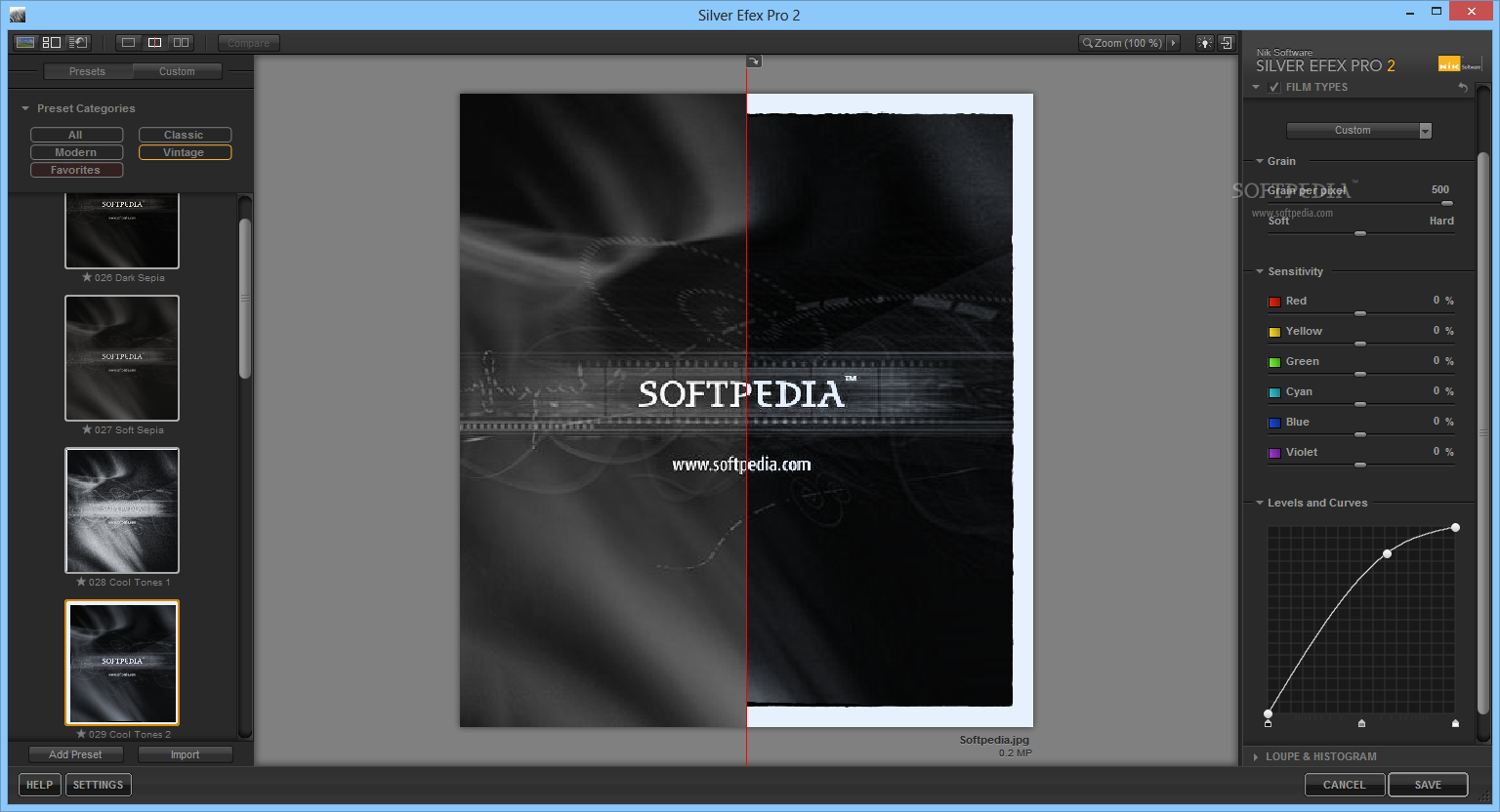Click the Yellow sensitivity slider
Viewport: 1500px width, 812px height.
click(1360, 344)
